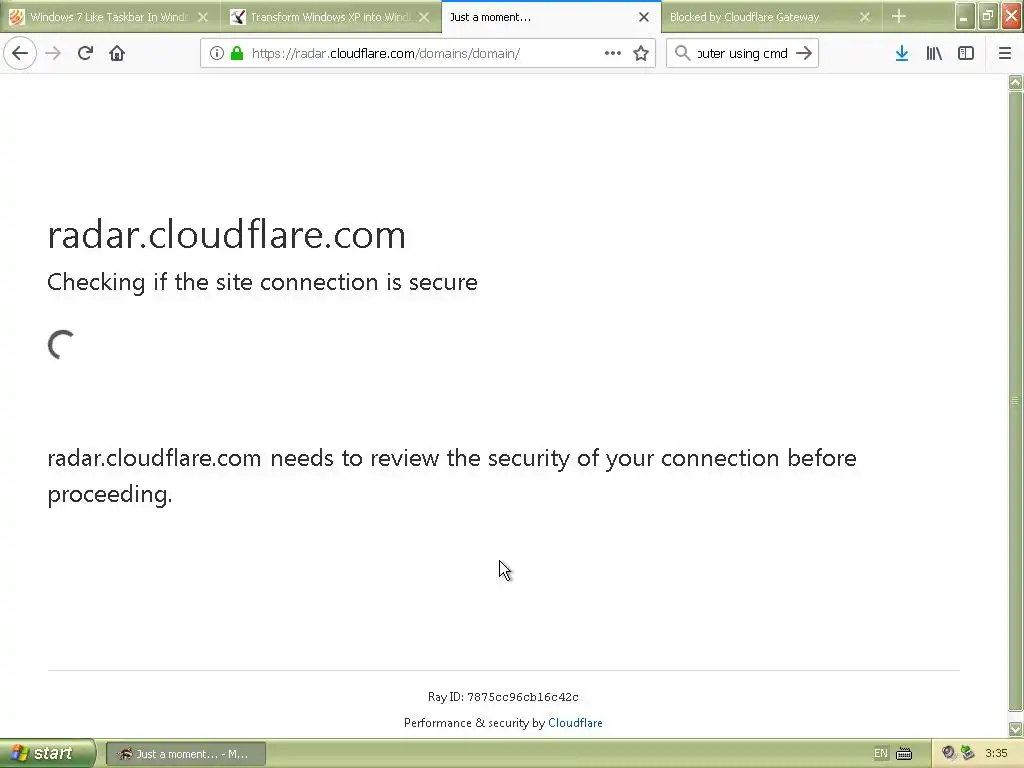Click the 3:35 taskbar clock
Screen dimensions: 1024x768
click(996, 753)
